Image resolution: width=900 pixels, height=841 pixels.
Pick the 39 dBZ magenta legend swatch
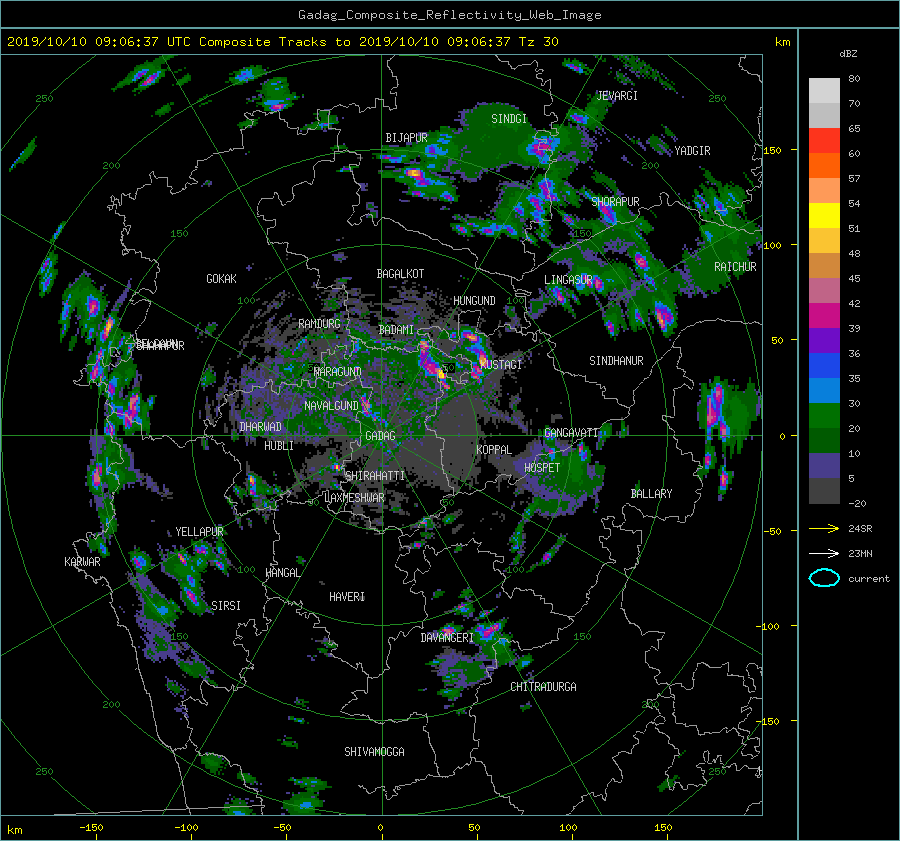pos(824,316)
